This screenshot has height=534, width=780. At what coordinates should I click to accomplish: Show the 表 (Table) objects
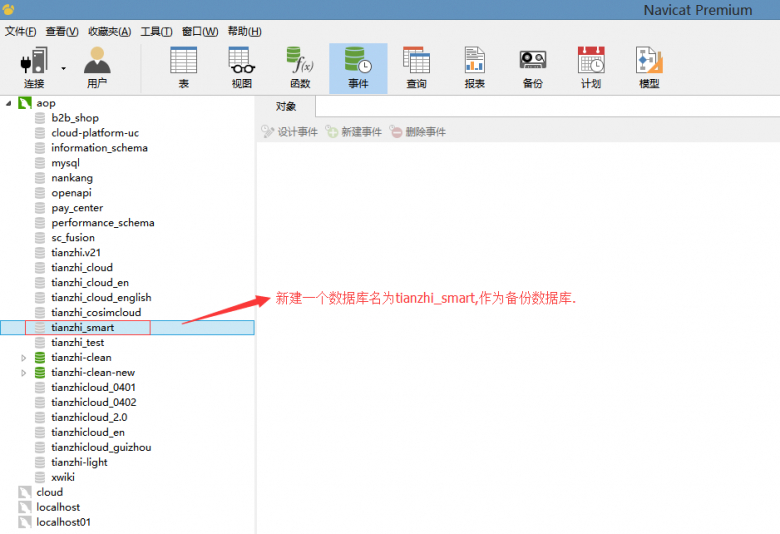pyautogui.click(x=184, y=68)
